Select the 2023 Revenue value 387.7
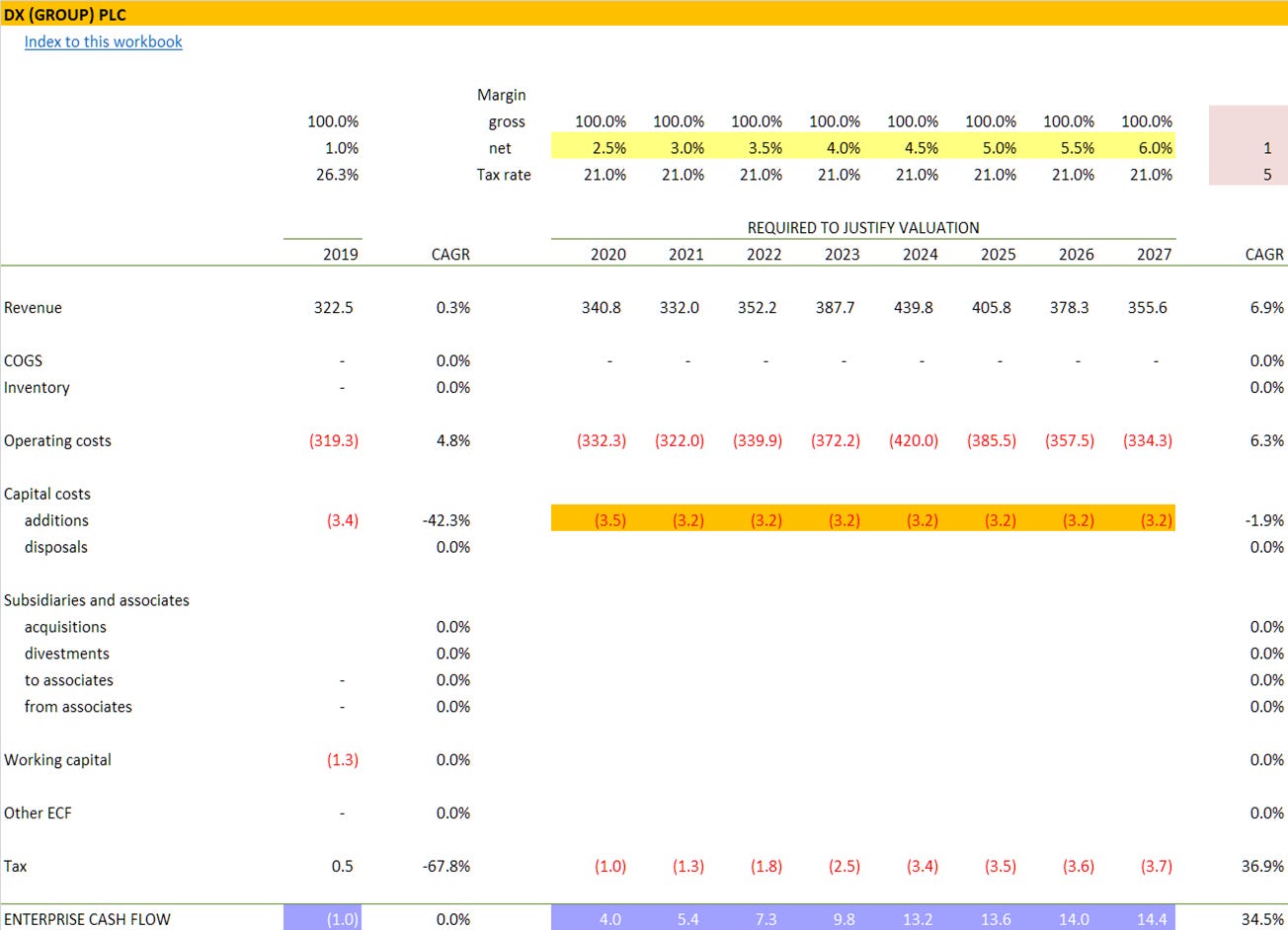This screenshot has width=1288, height=930. click(836, 308)
